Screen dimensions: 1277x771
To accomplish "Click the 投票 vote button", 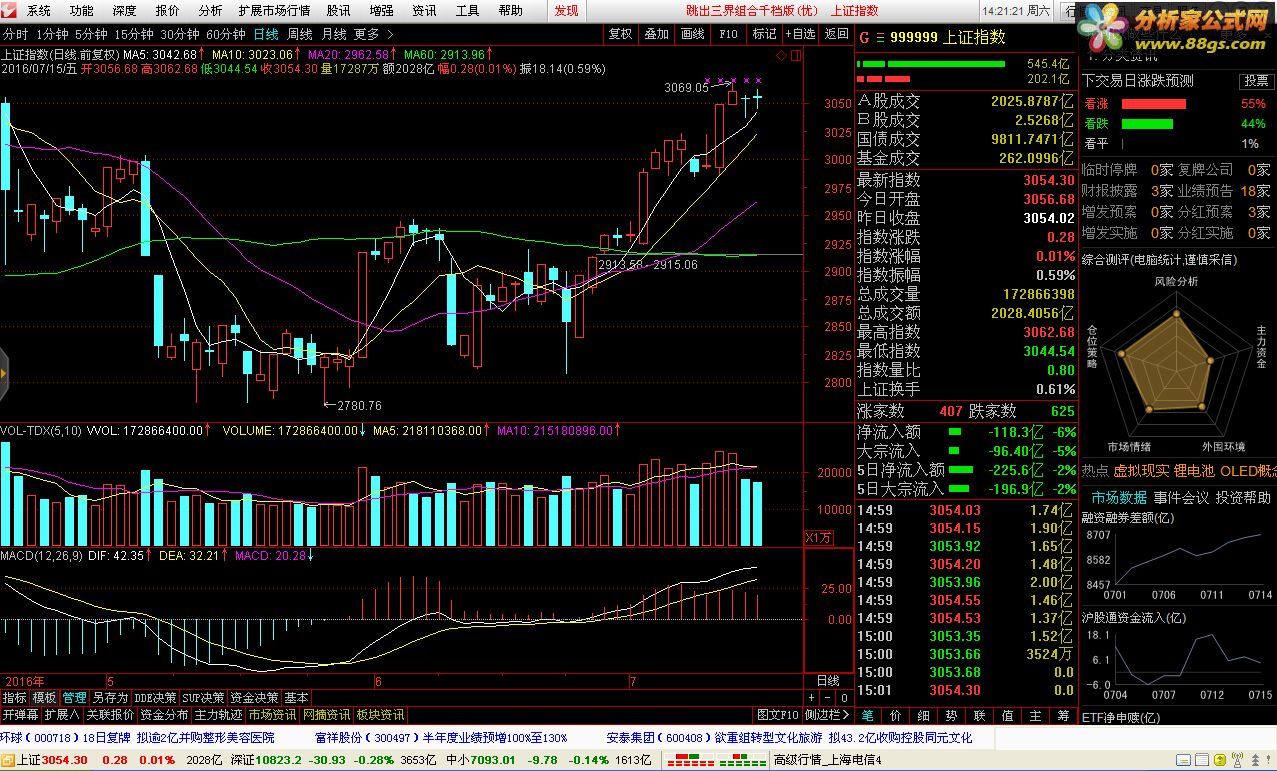I will pos(1255,81).
